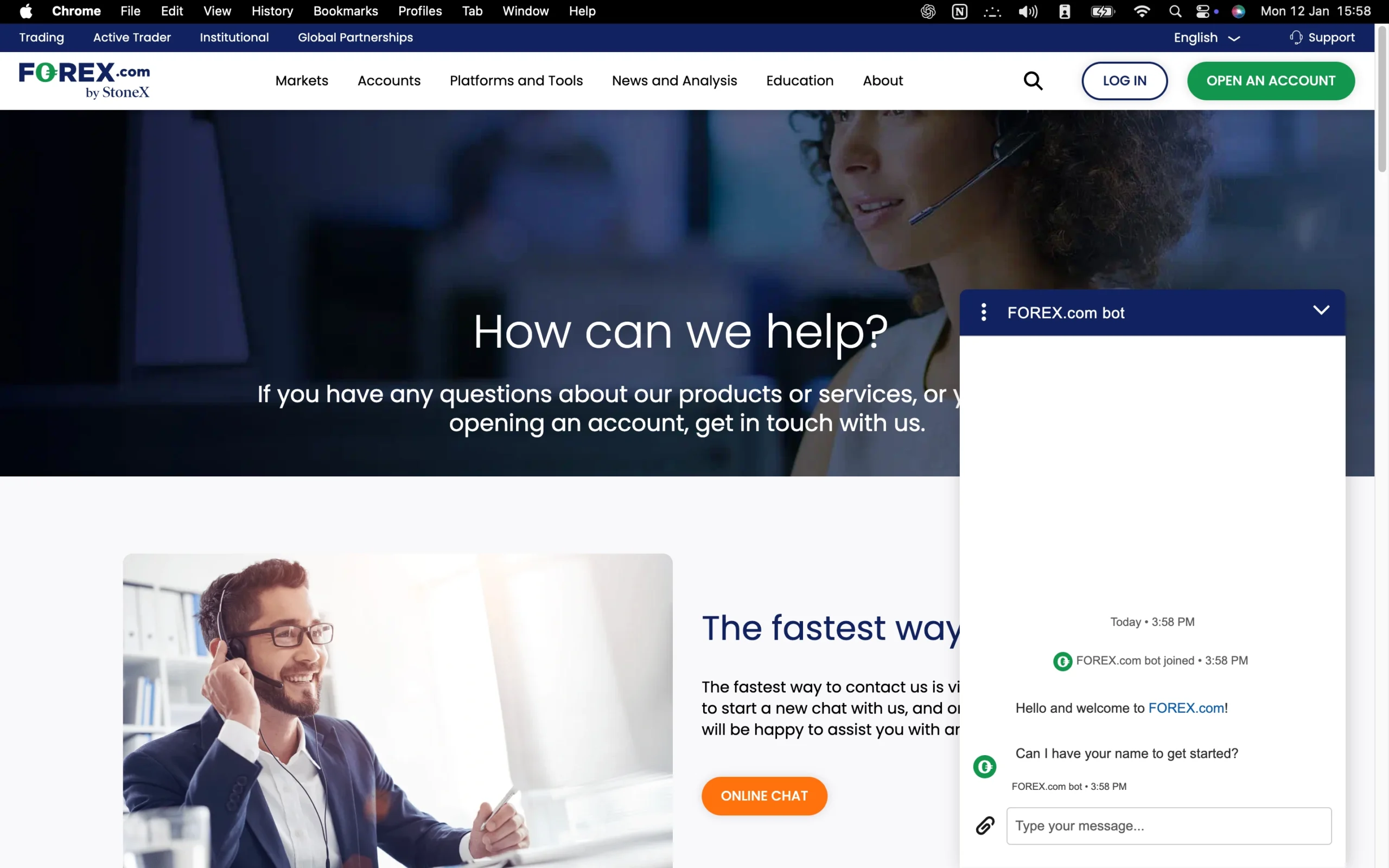Click the FOREX.com by StoneX logo

click(85, 80)
